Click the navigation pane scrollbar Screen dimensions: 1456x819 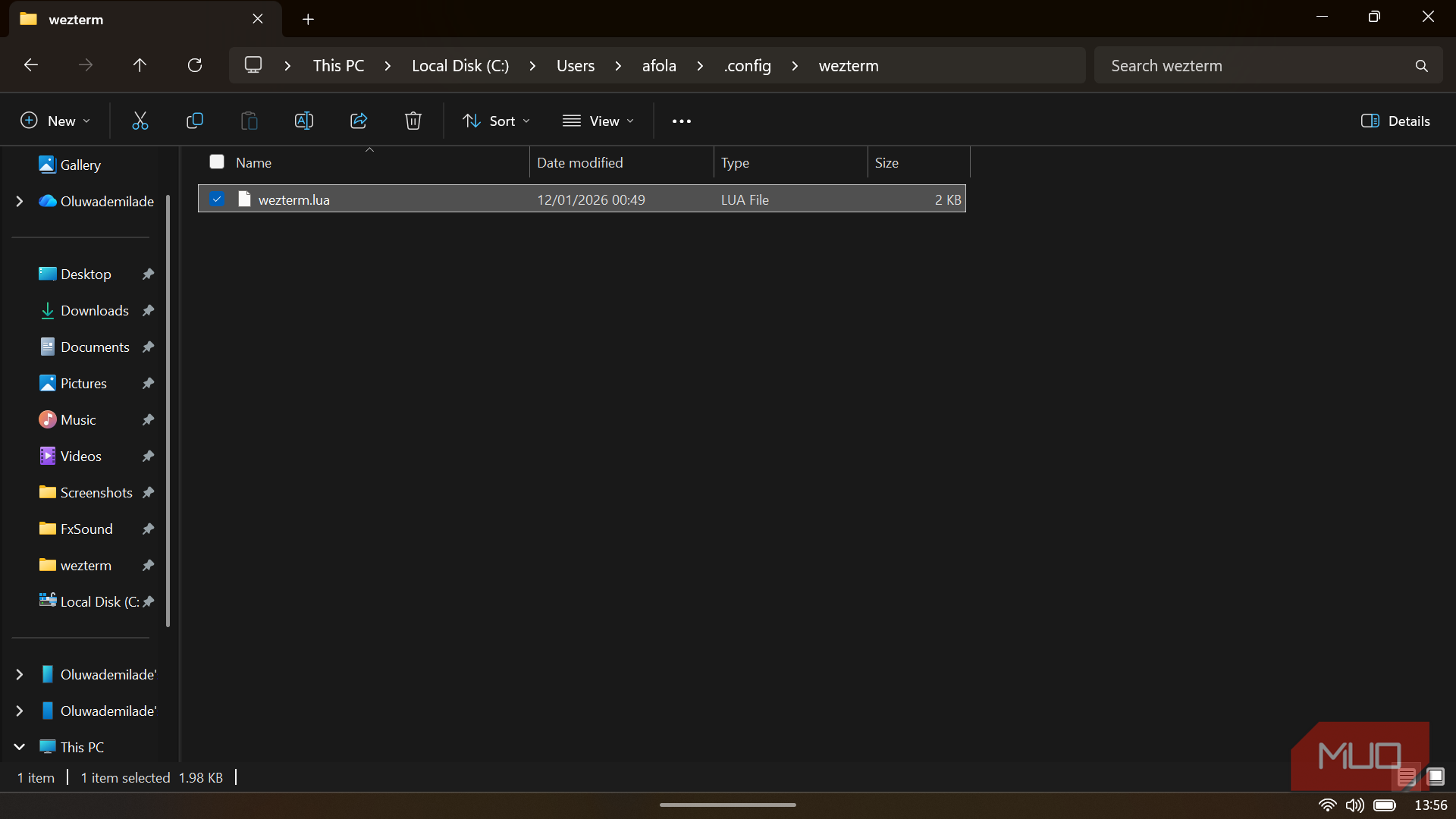tap(168, 409)
